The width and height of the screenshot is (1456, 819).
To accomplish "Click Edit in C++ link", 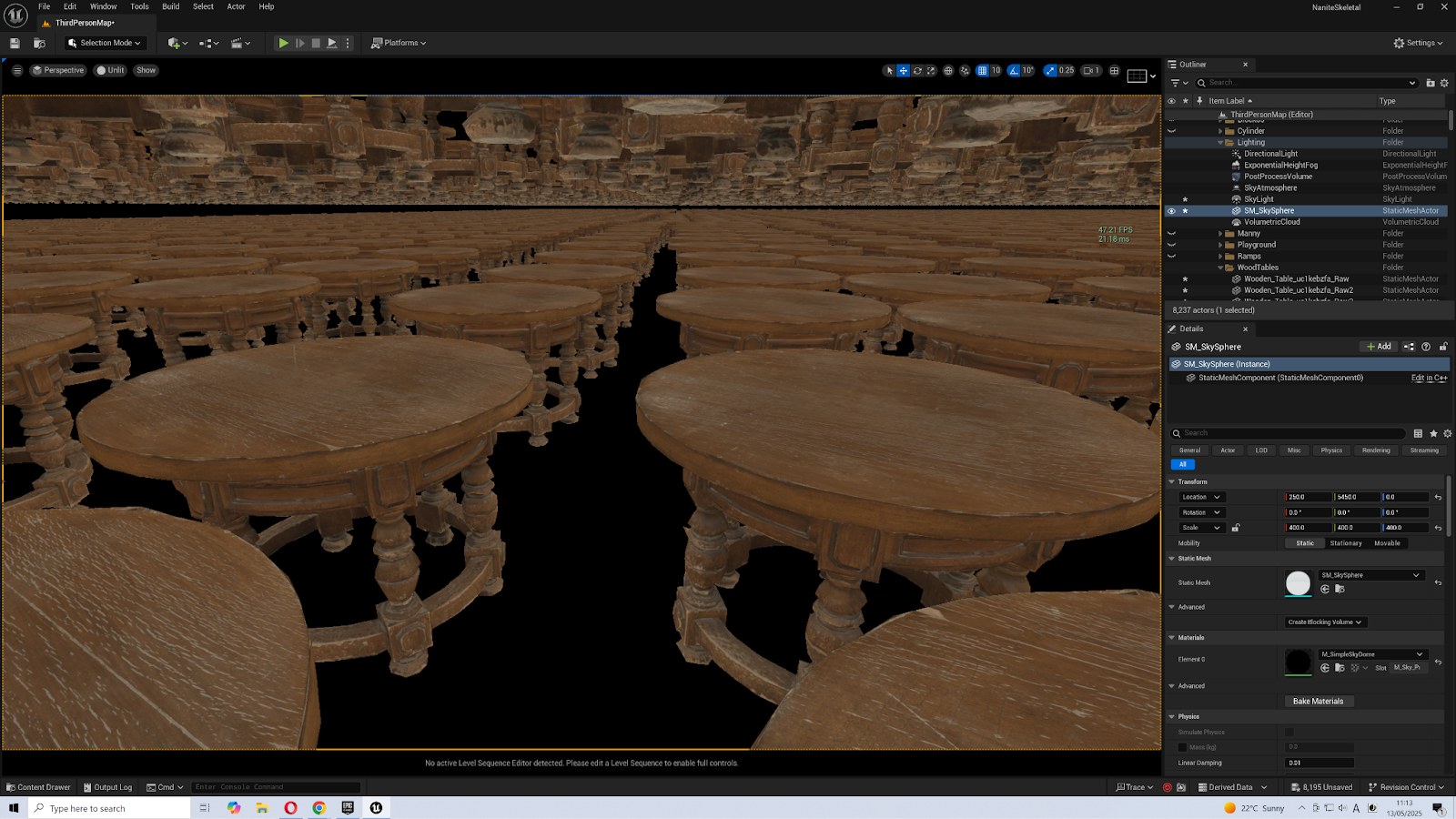I will point(1429,378).
